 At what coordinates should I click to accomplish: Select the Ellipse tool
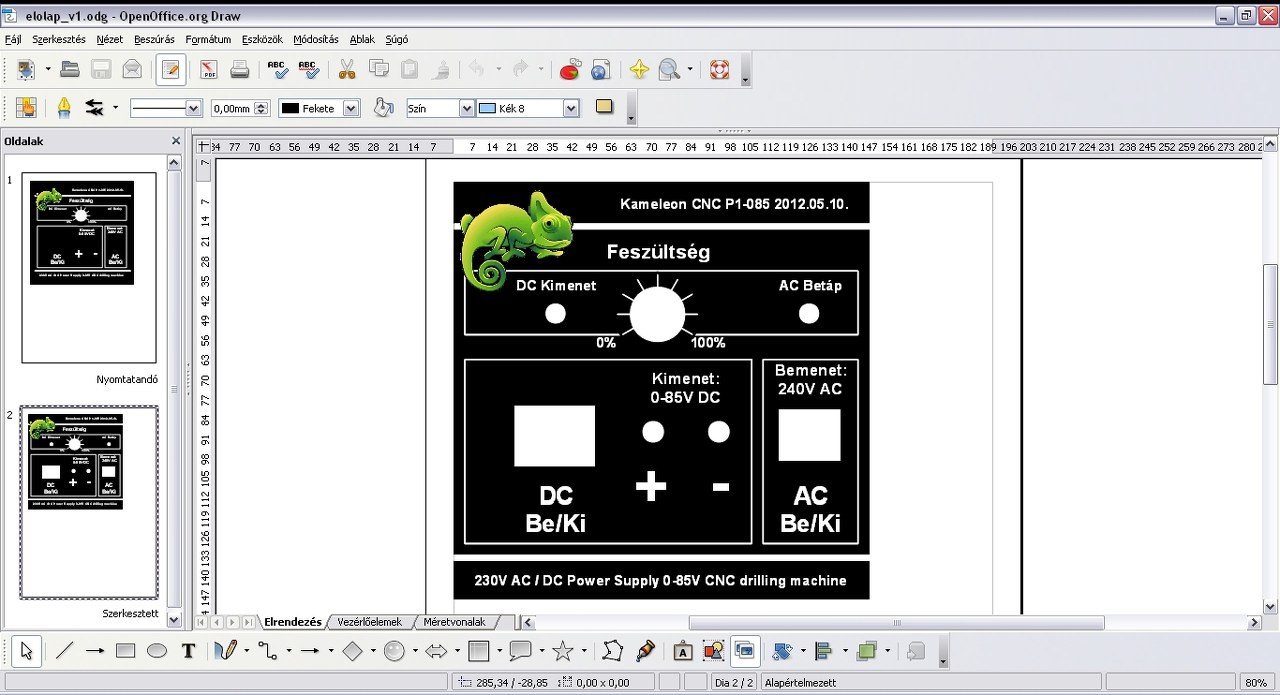click(x=156, y=651)
